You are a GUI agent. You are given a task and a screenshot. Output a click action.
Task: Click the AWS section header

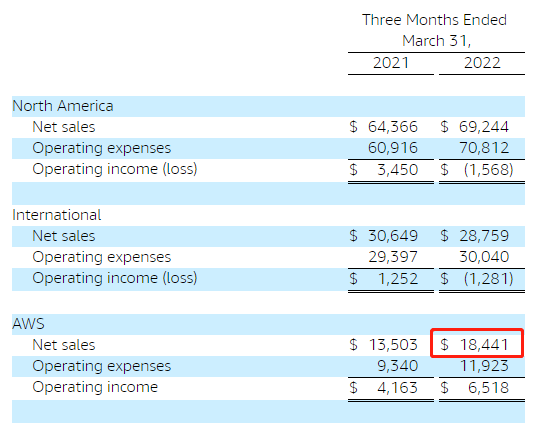point(28,324)
